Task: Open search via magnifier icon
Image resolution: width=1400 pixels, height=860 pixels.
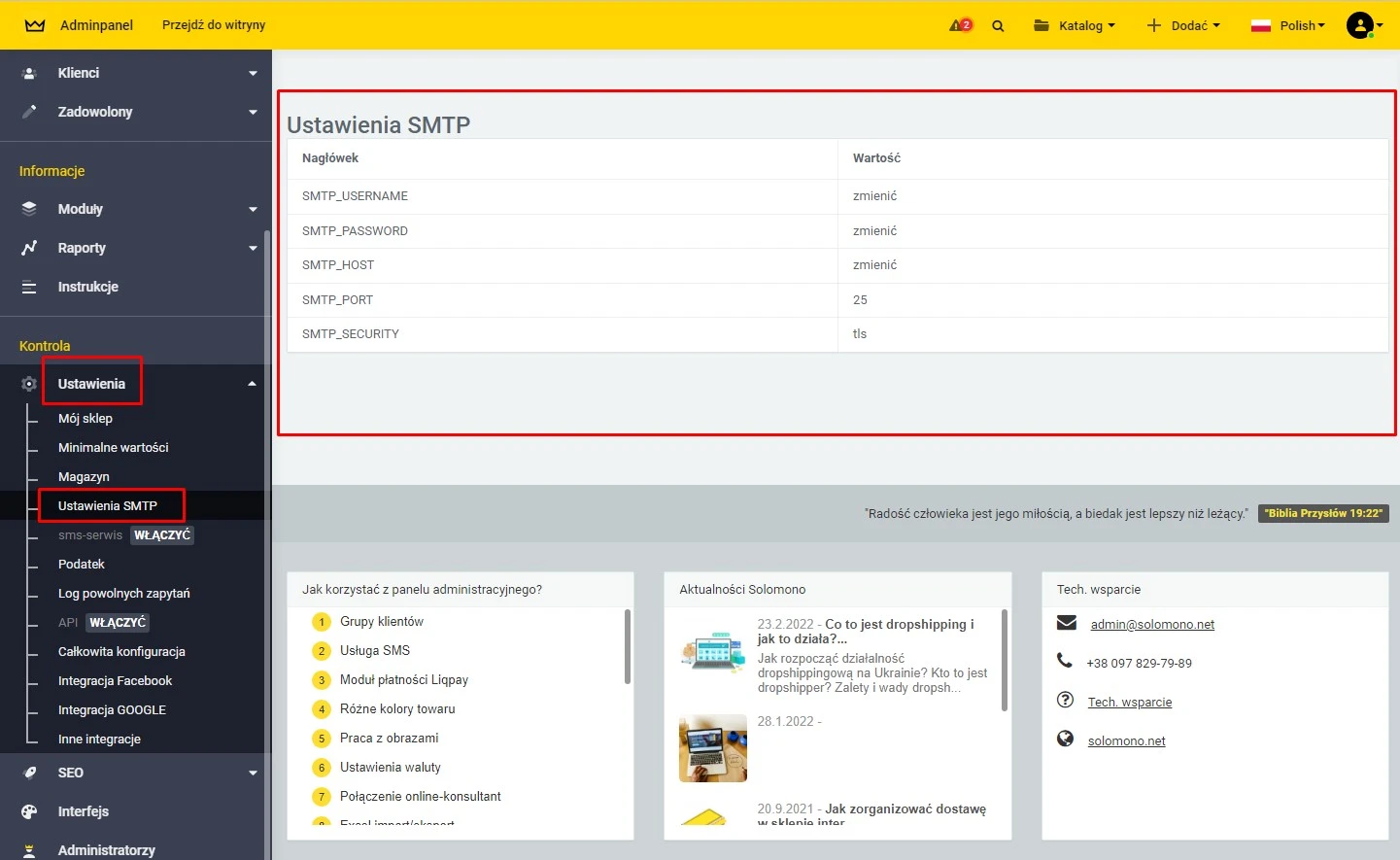Action: 998,26
